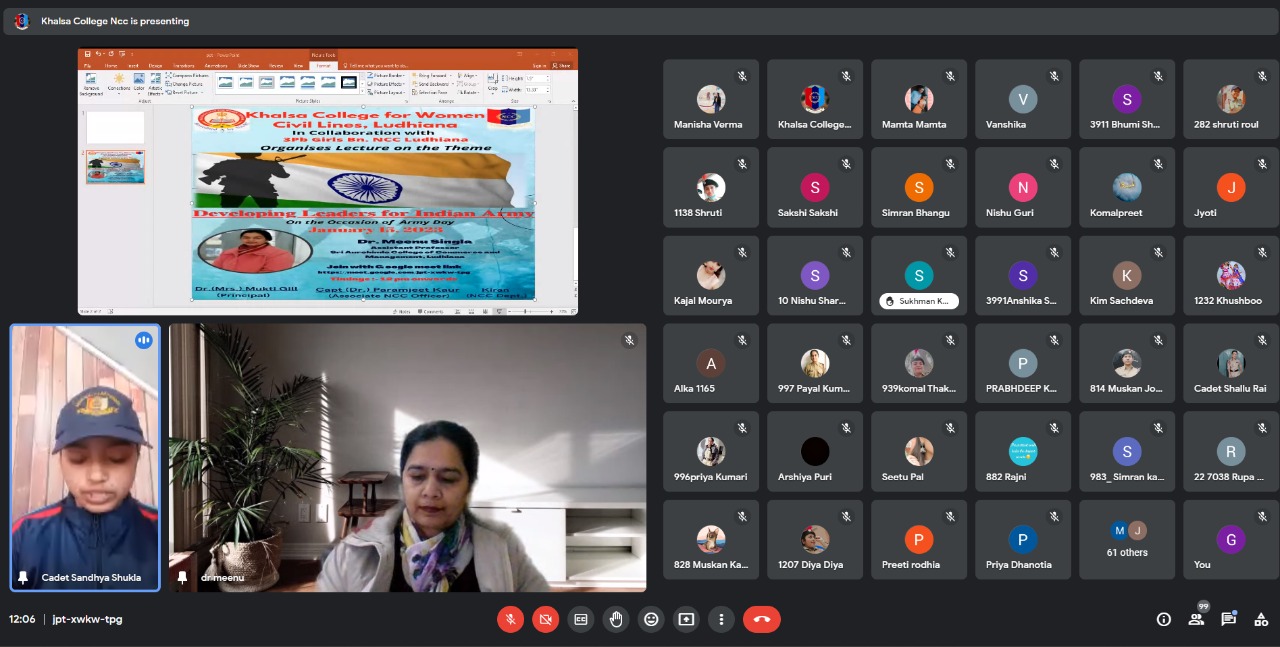Click Remove Background in the shared PowerPoint

(x=91, y=84)
